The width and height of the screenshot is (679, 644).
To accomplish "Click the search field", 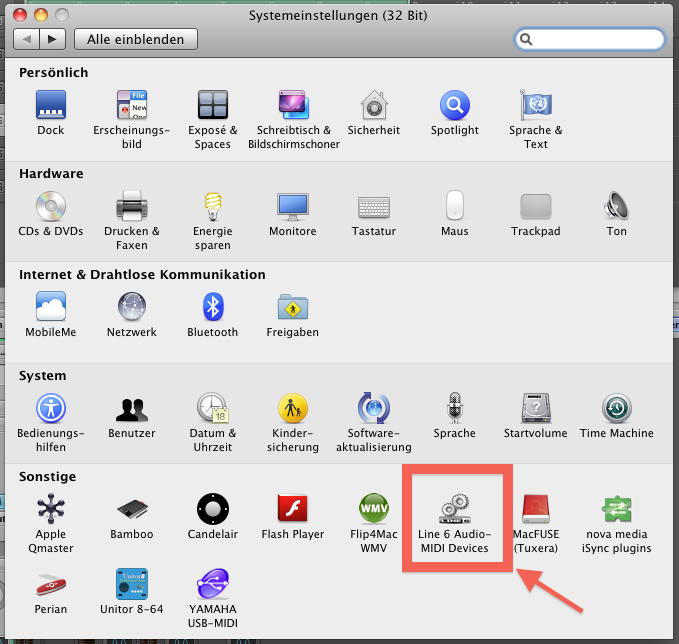I will (x=590, y=39).
